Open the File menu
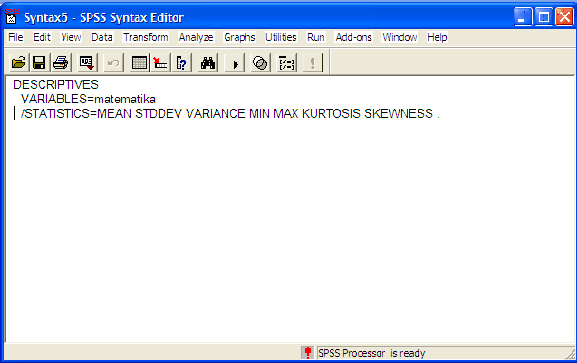This screenshot has width=577, height=363. 16,37
